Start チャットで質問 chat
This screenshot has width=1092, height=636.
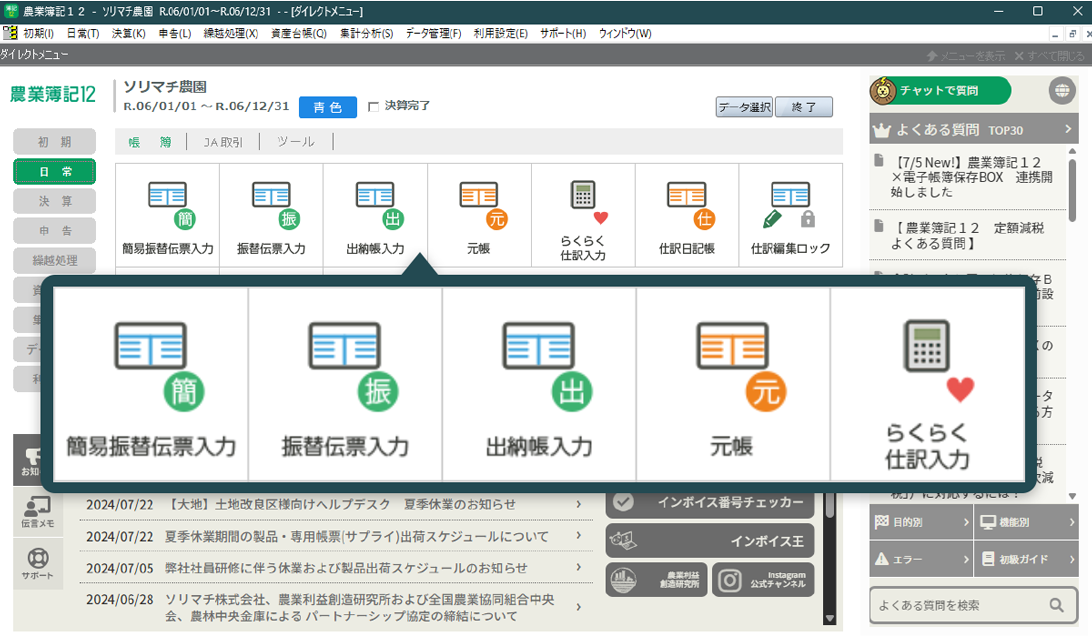(x=940, y=91)
